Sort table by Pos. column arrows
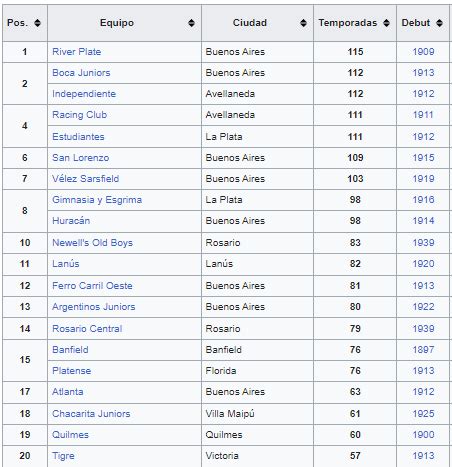The width and height of the screenshot is (452, 467). [x=38, y=23]
